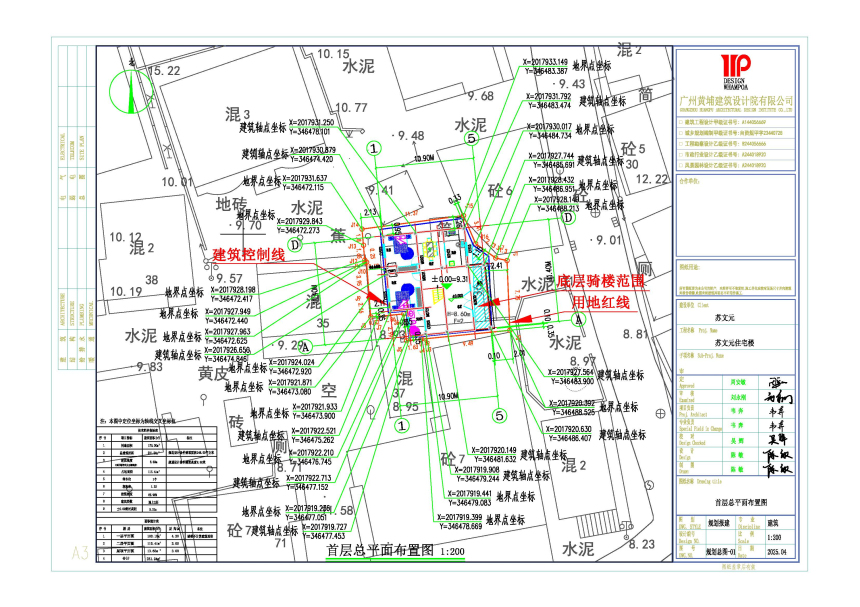Click the elevation value 15.22
Image resolution: width=860 pixels, height=607 pixels.
click(x=164, y=71)
